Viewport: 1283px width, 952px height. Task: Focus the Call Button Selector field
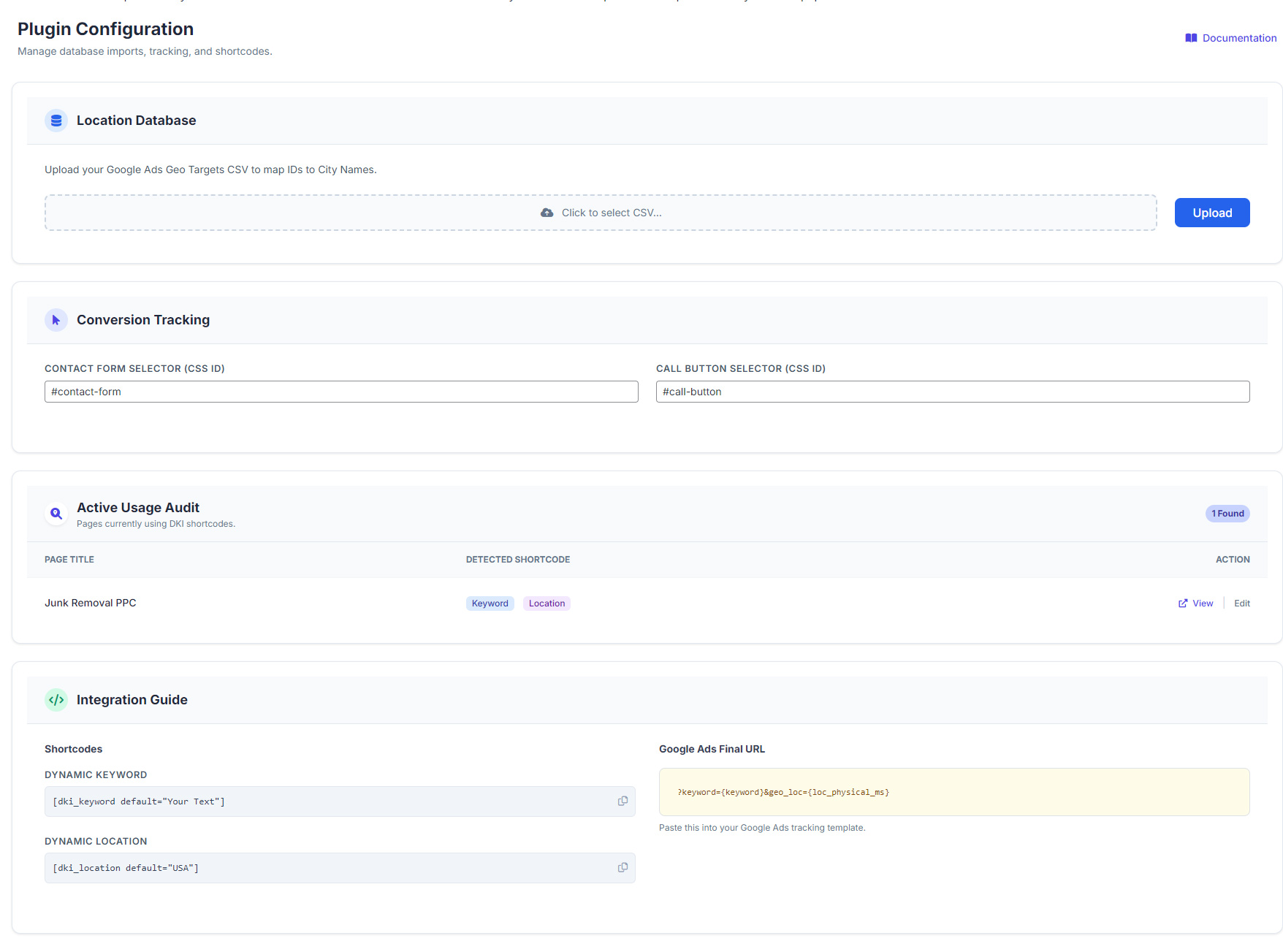pyautogui.click(x=953, y=392)
